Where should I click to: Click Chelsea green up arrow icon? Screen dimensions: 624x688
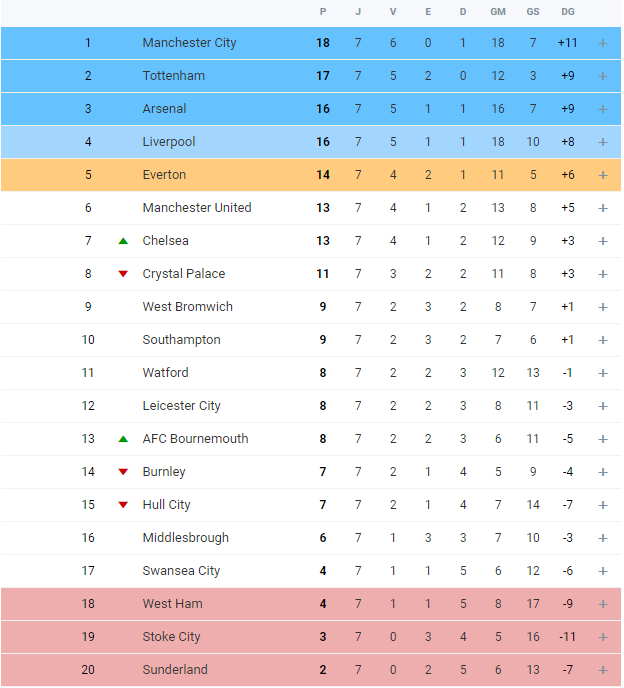(x=123, y=241)
